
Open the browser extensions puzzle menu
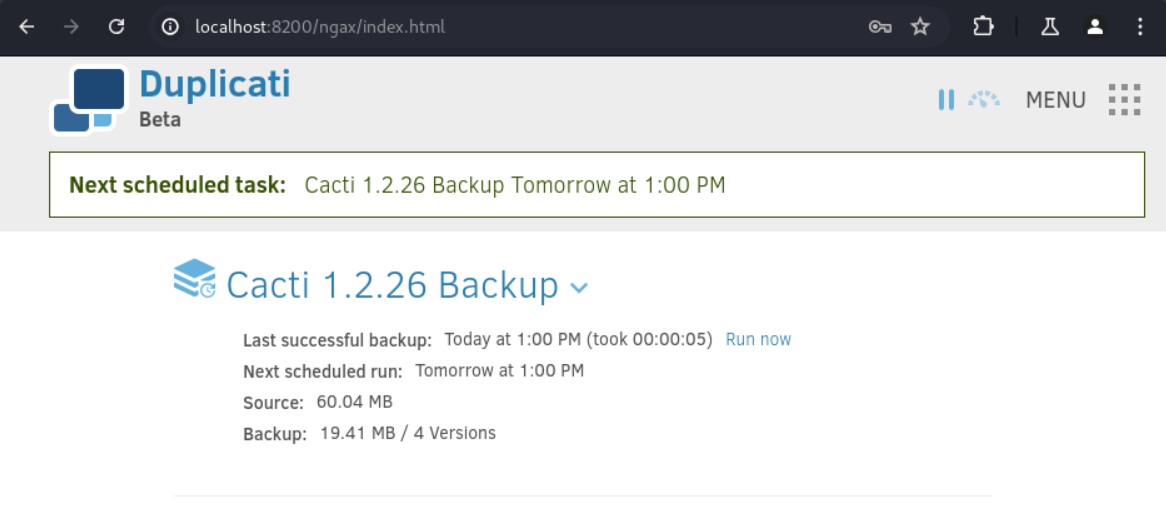pos(983,27)
